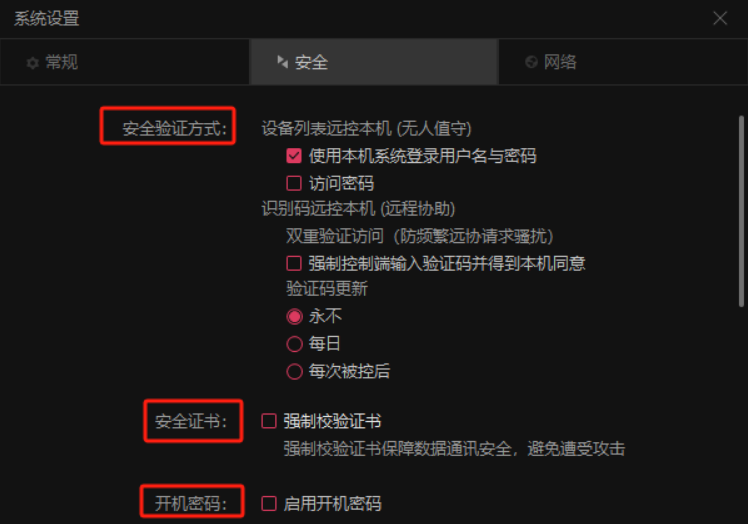Enable the 访问密码 checkbox
Image resolution: width=748 pixels, height=524 pixels.
tap(294, 183)
